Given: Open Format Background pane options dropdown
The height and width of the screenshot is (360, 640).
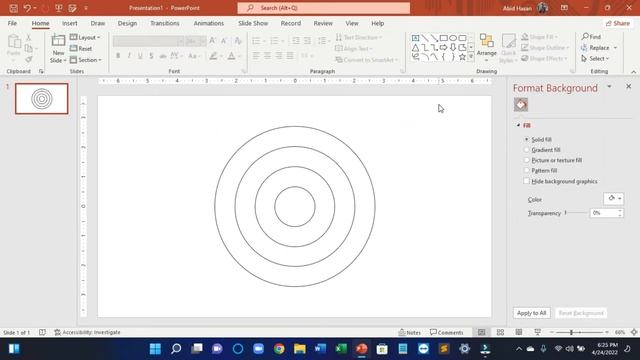Looking at the screenshot, I should pyautogui.click(x=609, y=87).
